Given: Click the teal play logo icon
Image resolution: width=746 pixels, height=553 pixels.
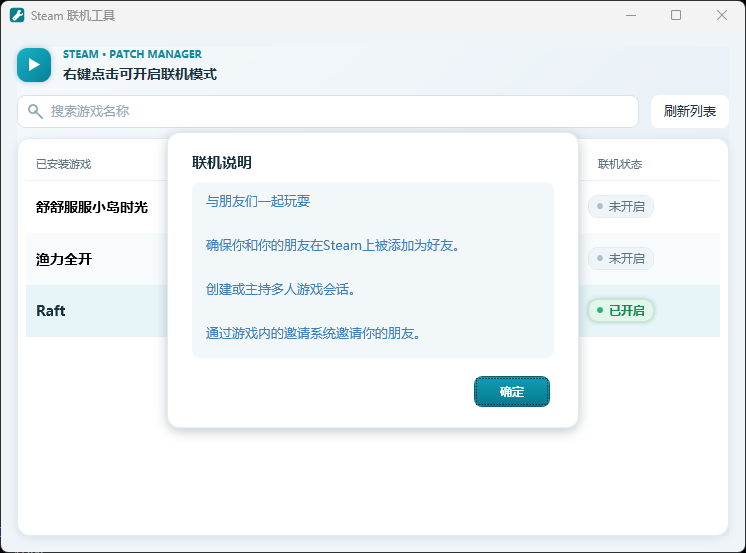Looking at the screenshot, I should click(34, 65).
